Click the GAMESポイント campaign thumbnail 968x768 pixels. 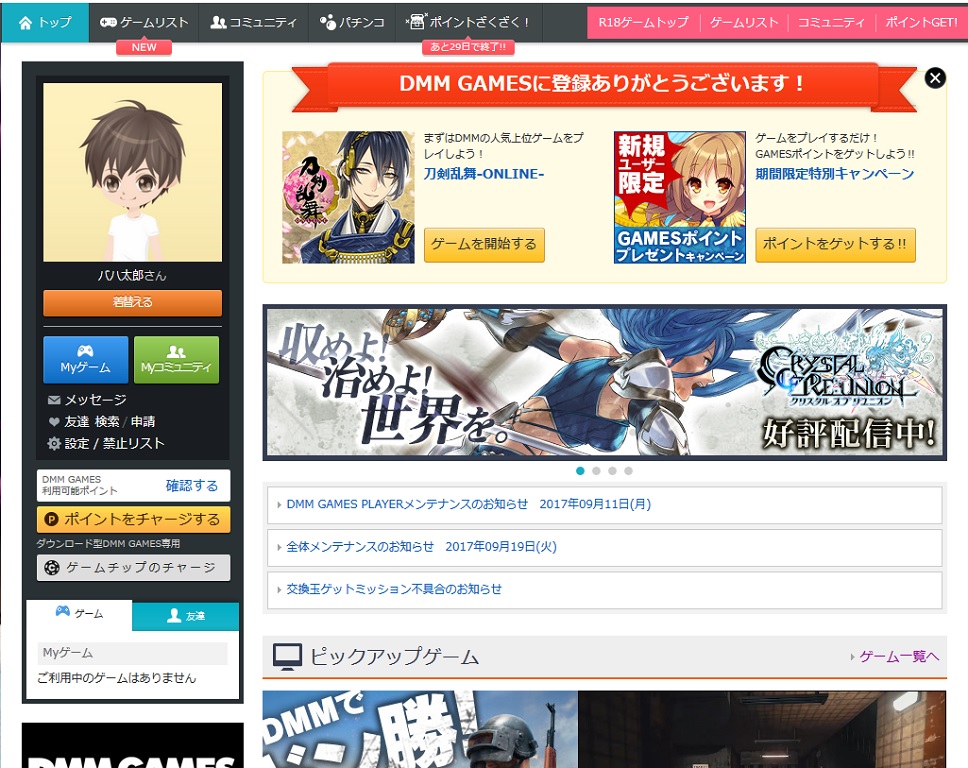point(680,198)
